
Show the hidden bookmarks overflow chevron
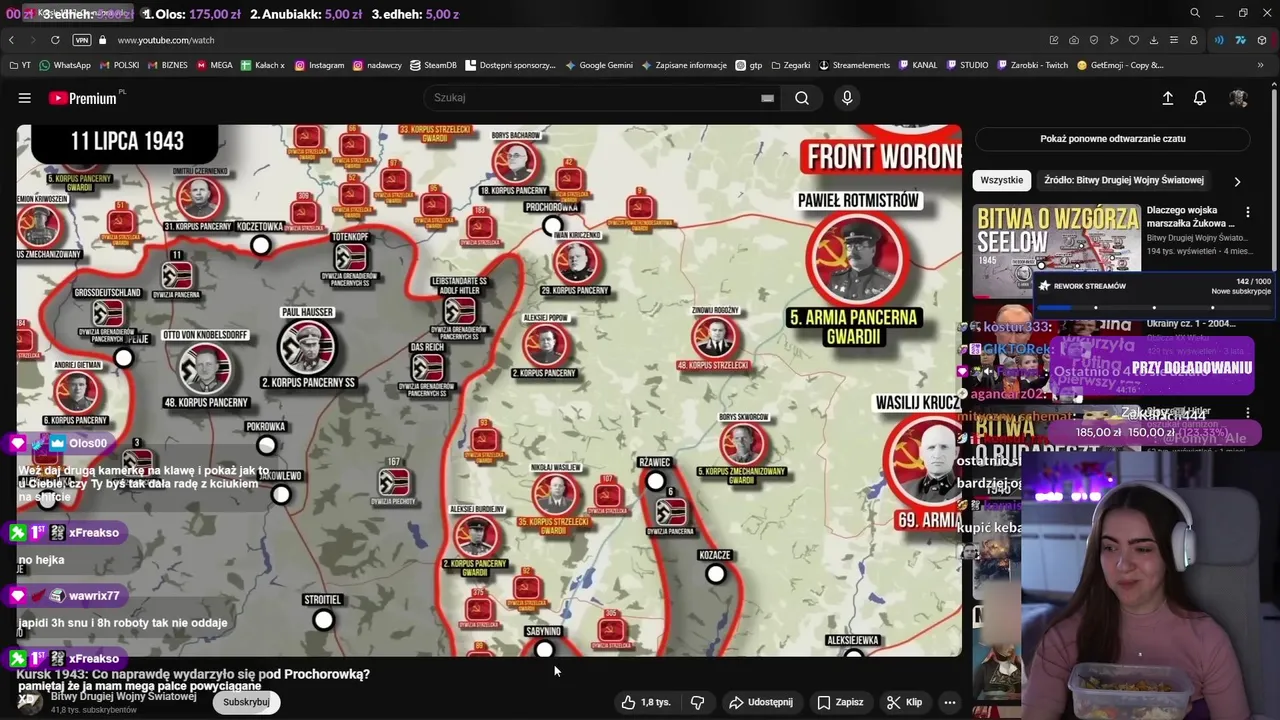pyautogui.click(x=1261, y=65)
